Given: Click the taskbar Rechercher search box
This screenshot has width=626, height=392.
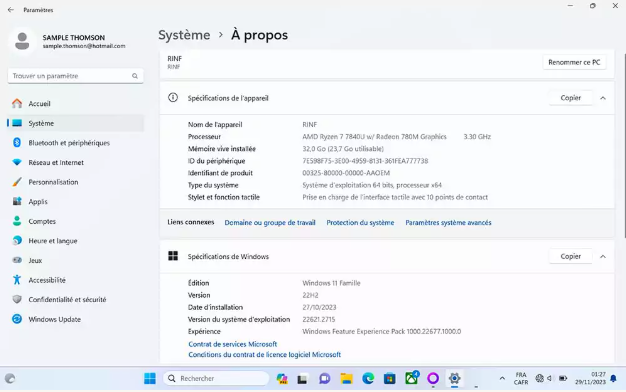Looking at the screenshot, I should [216, 378].
